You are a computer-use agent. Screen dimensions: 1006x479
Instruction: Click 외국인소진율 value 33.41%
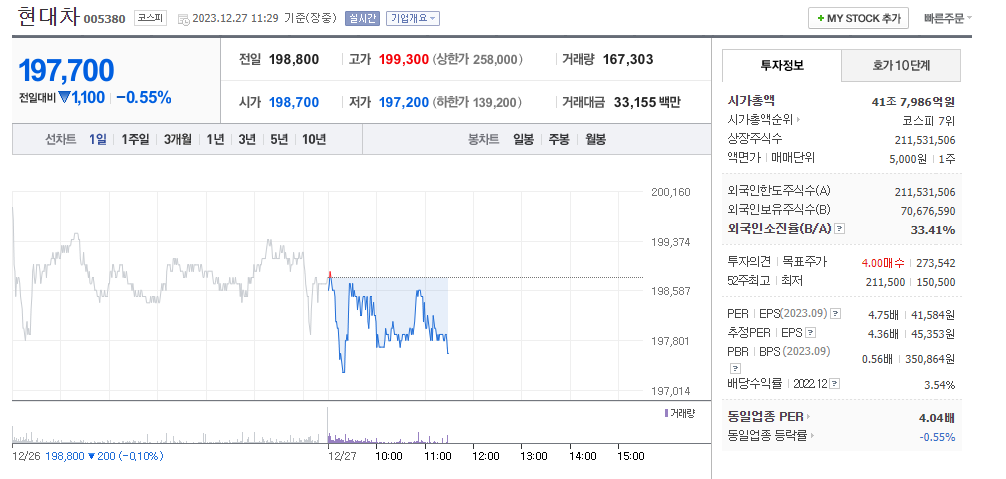pyautogui.click(x=933, y=230)
